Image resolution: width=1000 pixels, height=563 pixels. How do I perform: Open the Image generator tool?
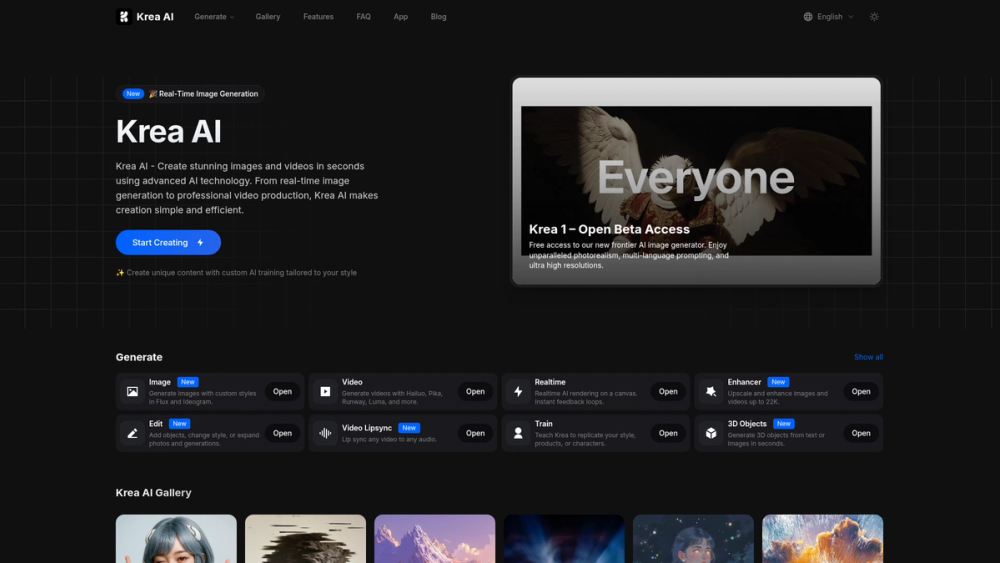(283, 391)
